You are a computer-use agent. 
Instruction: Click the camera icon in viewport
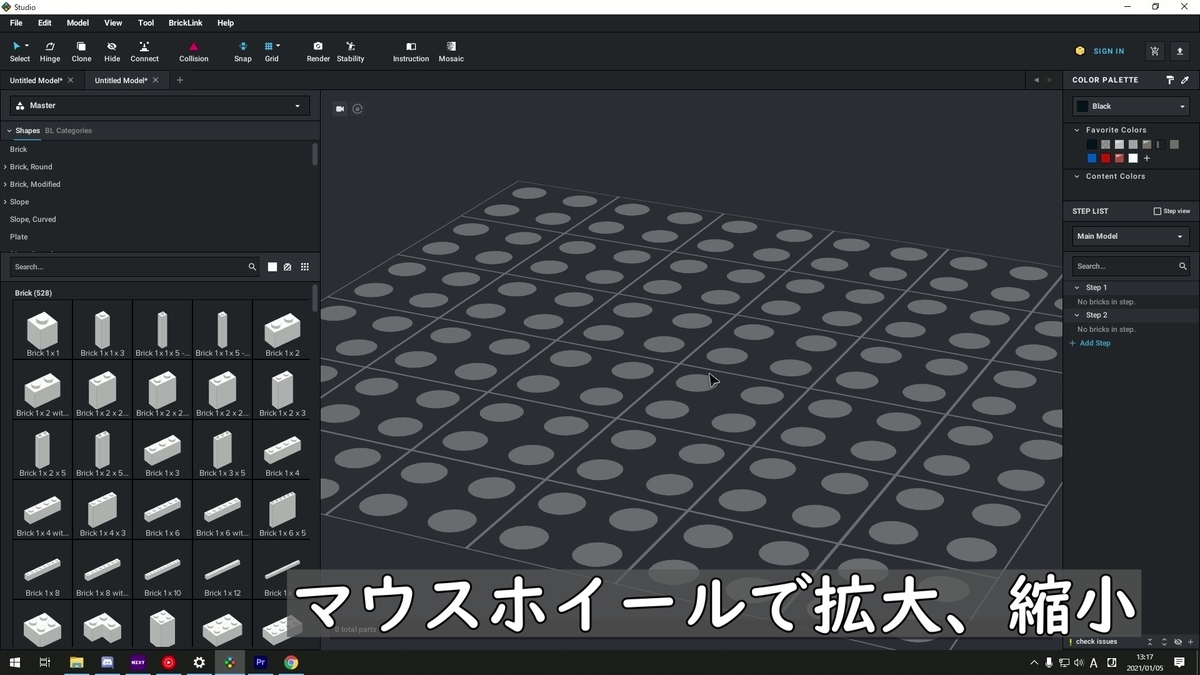tap(340, 109)
